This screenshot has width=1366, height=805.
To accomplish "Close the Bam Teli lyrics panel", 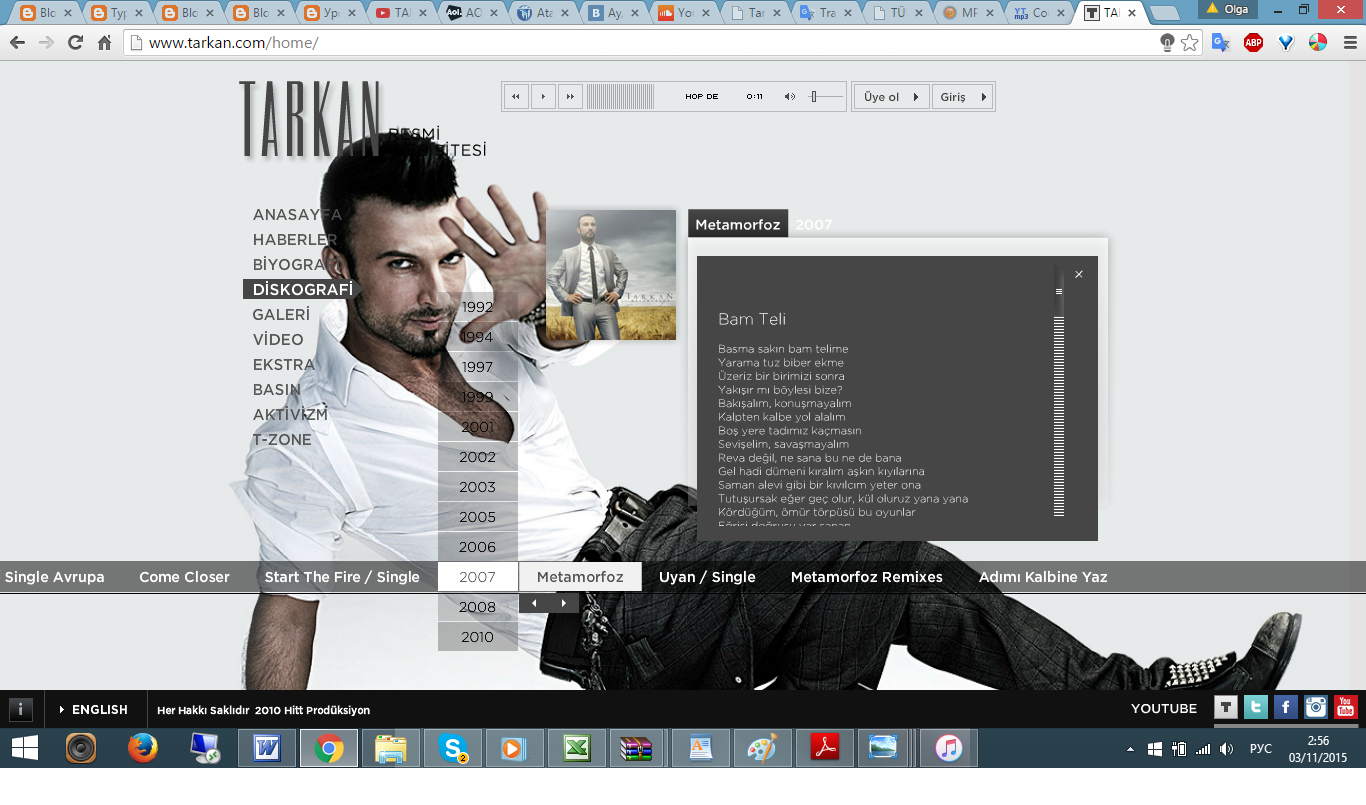I will pos(1079,274).
